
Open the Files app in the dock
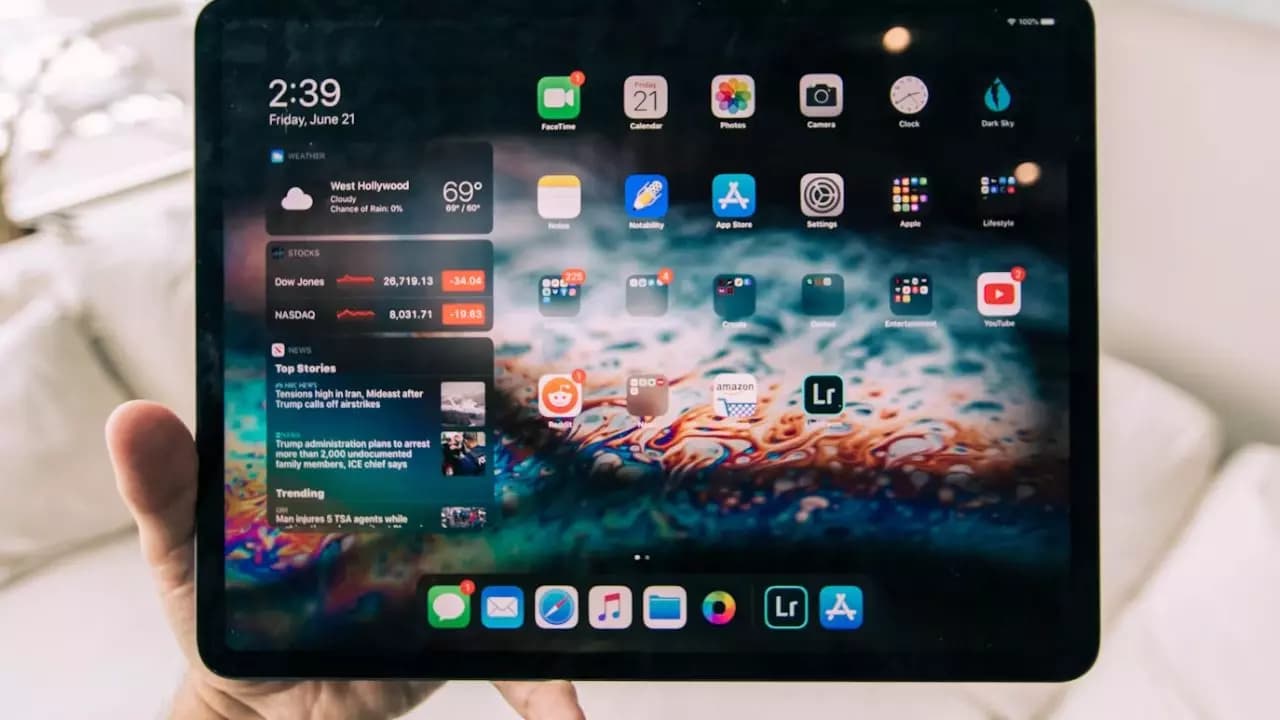tap(664, 607)
